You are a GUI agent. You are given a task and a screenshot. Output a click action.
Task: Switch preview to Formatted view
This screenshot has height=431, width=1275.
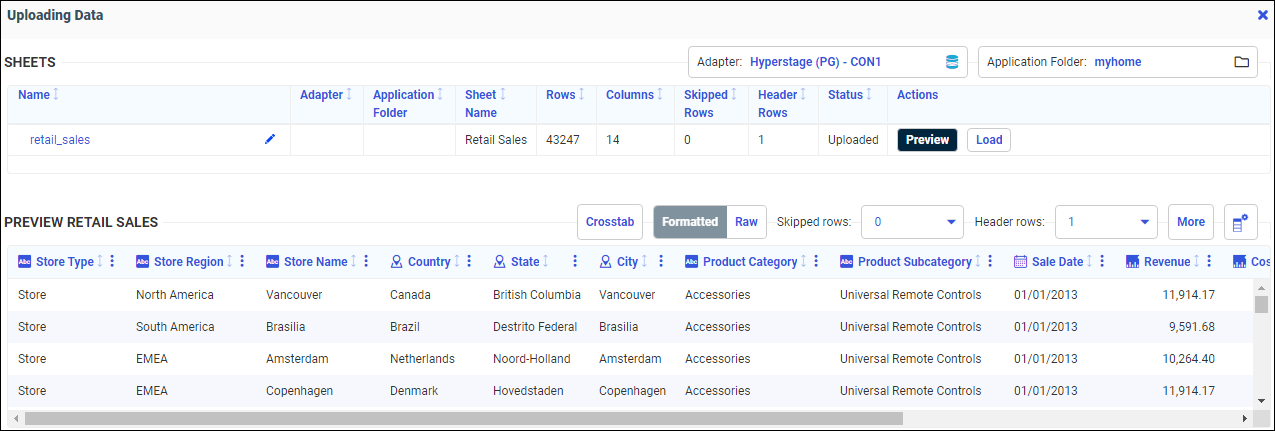(x=690, y=222)
